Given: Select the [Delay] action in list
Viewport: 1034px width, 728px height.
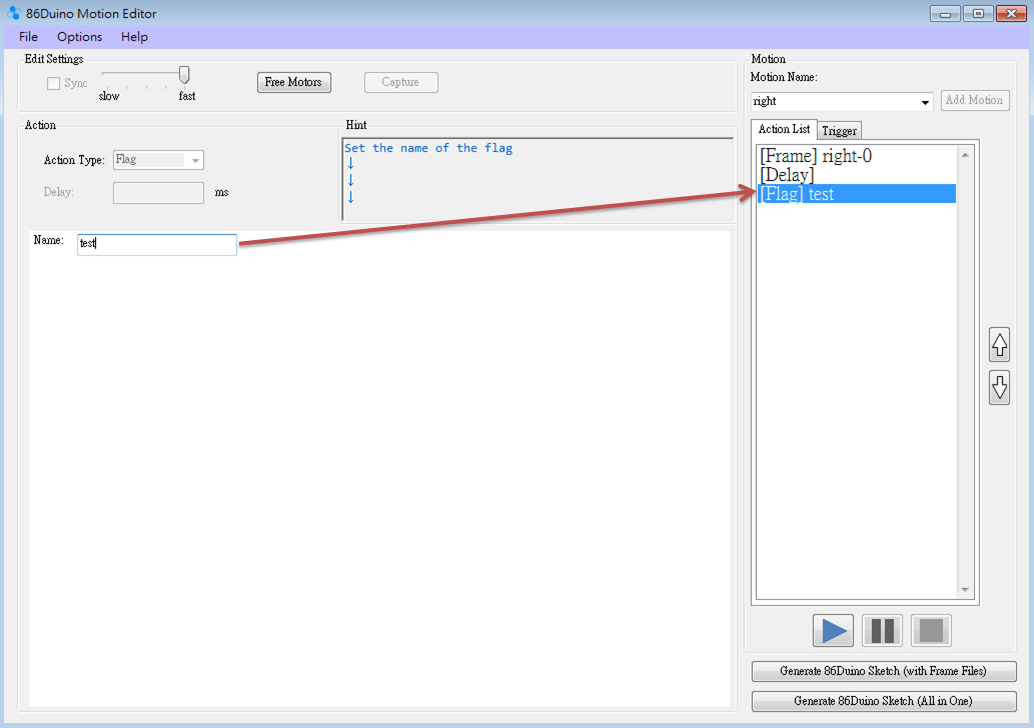Looking at the screenshot, I should tap(857, 175).
